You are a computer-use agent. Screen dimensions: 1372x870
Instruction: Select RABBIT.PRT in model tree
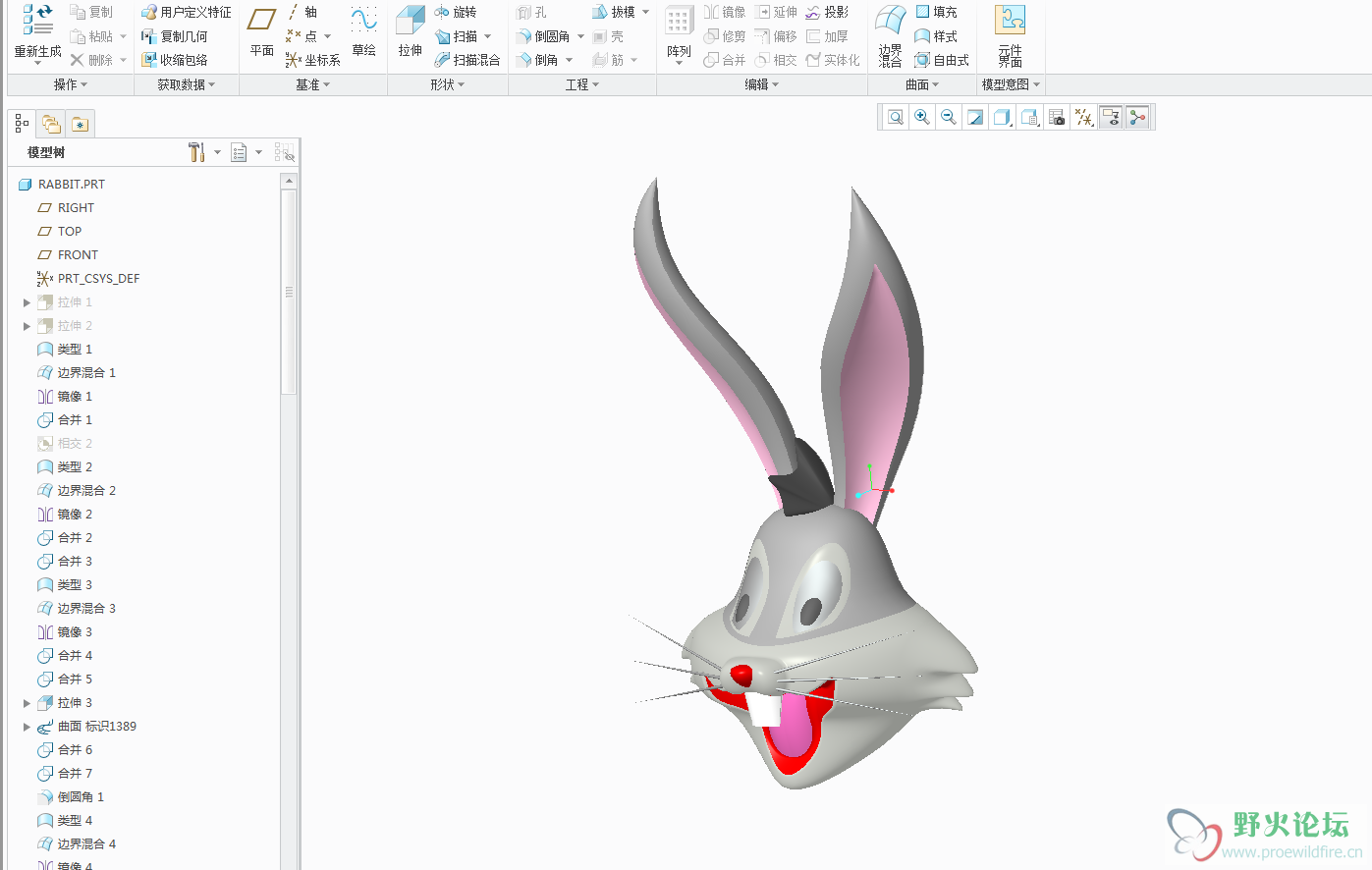[61, 185]
